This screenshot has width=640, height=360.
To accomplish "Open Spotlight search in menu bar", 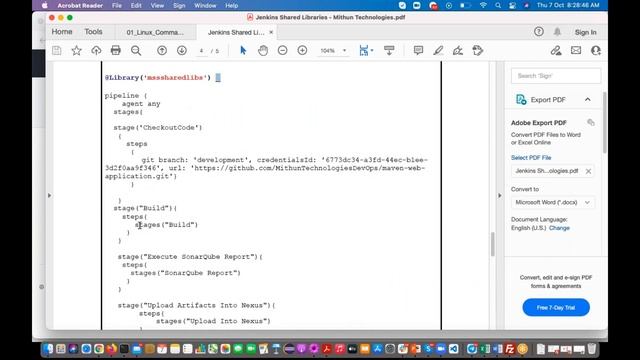I will pyautogui.click(x=498, y=5).
